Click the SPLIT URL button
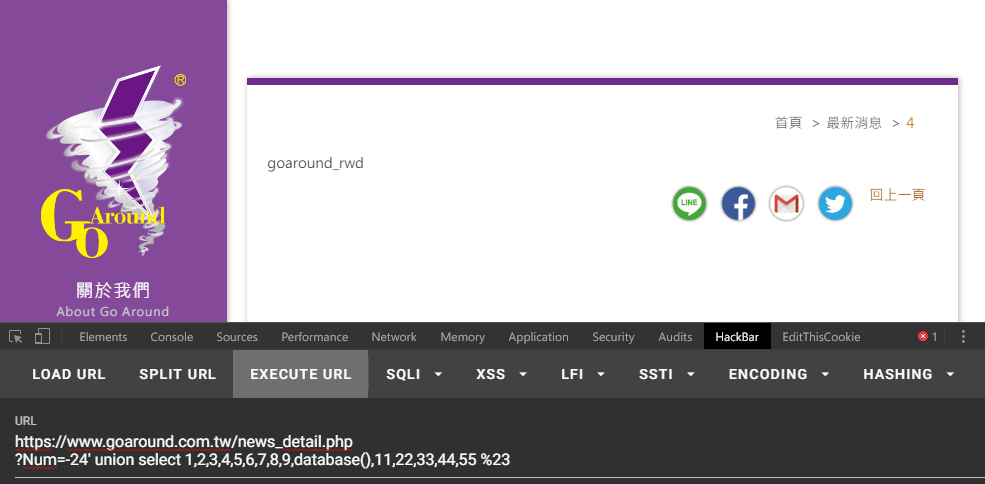The image size is (985, 484). (x=178, y=374)
